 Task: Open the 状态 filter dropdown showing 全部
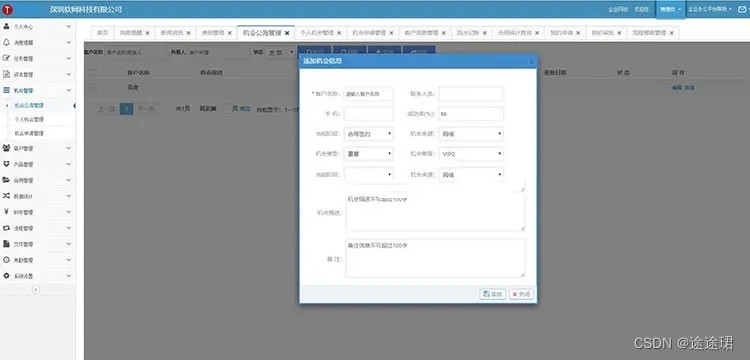point(281,53)
